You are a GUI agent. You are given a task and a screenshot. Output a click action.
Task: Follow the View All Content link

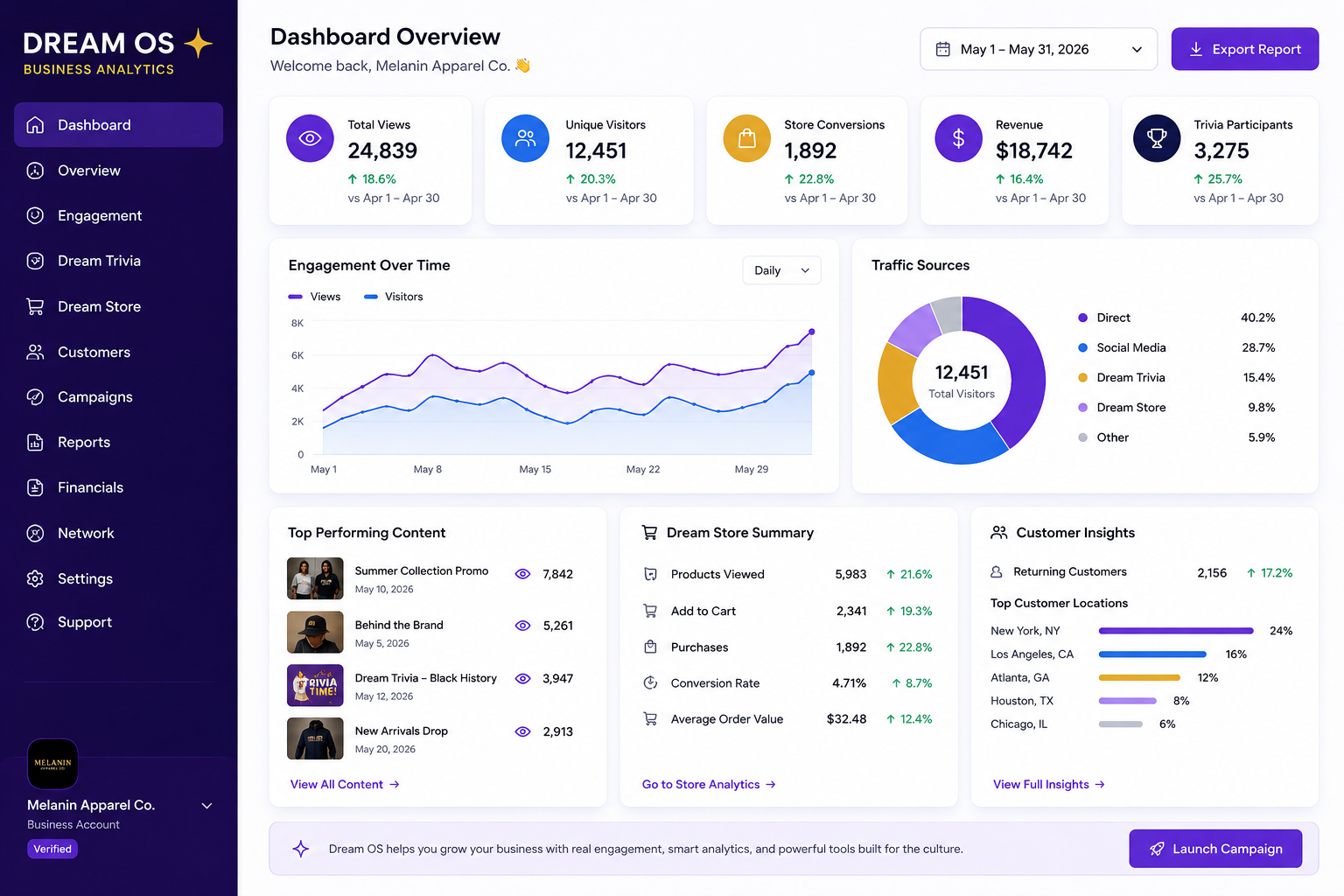pos(345,784)
